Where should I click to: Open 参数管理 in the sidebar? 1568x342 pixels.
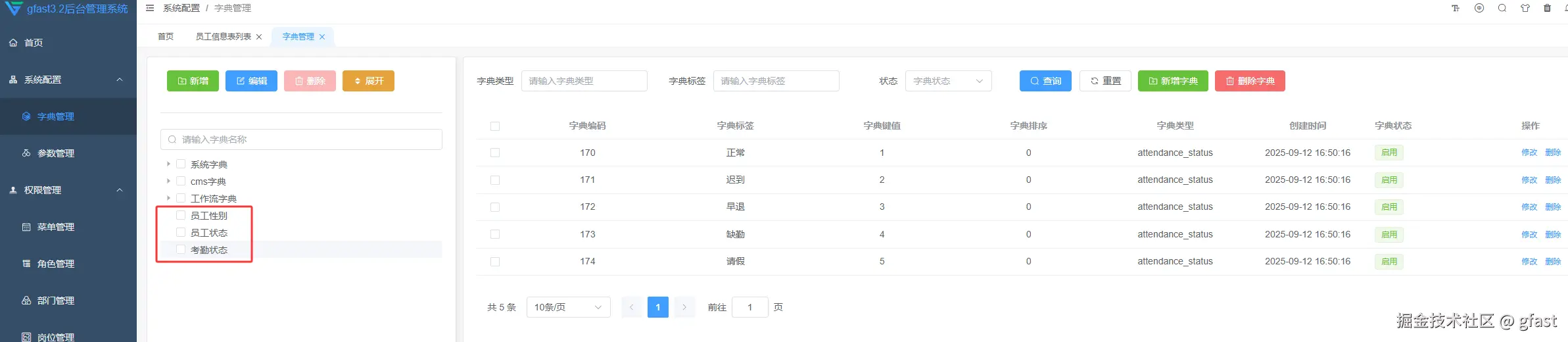click(x=68, y=153)
